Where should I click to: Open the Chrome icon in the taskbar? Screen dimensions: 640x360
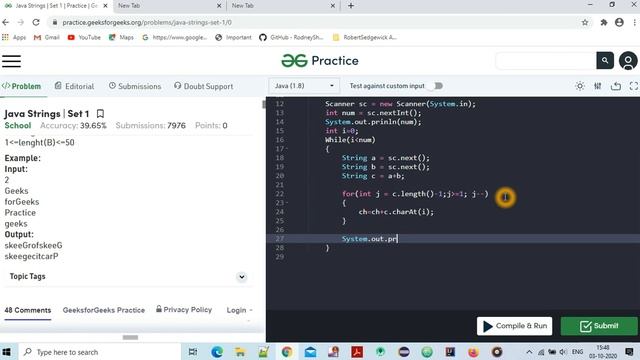click(287, 352)
